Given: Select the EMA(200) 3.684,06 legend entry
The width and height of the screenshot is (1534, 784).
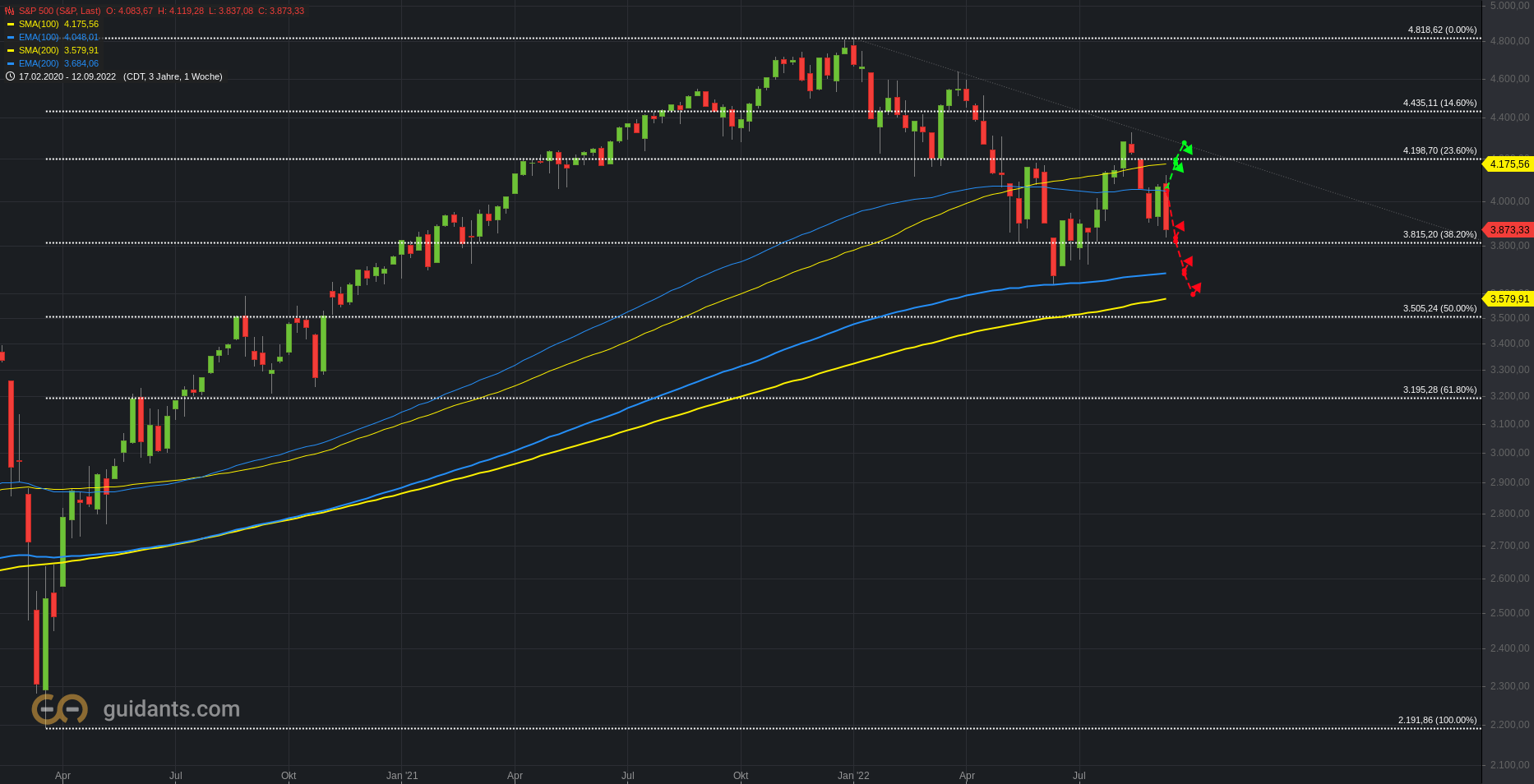Looking at the screenshot, I should 58,64.
